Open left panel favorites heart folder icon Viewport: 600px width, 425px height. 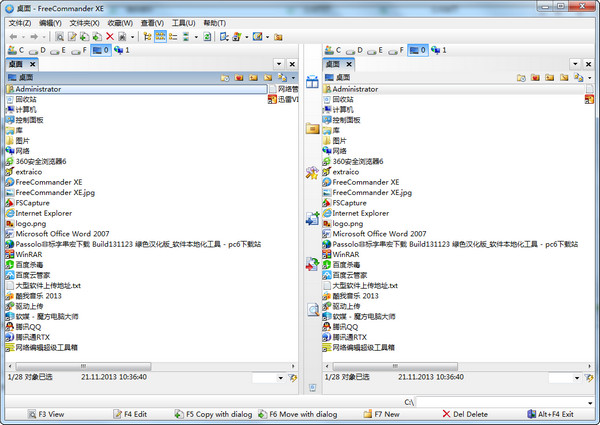tap(239, 78)
